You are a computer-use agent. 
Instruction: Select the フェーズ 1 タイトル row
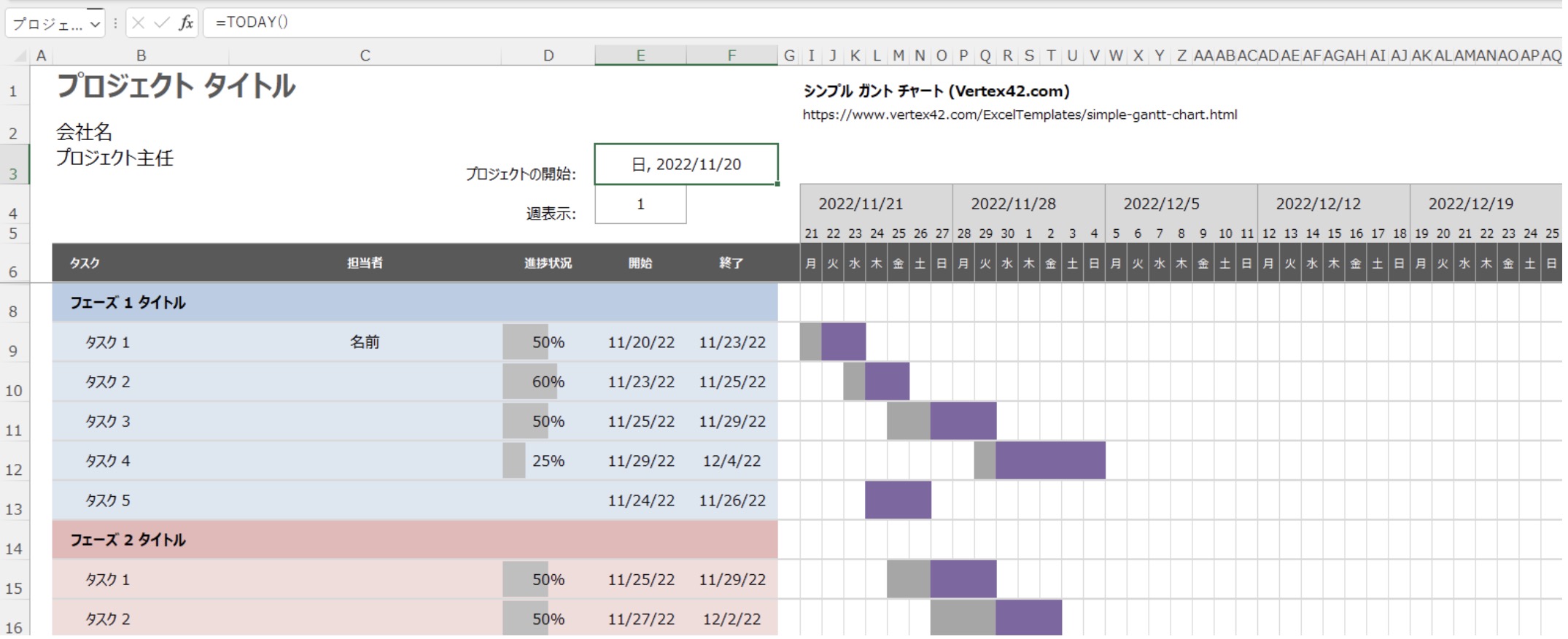415,303
